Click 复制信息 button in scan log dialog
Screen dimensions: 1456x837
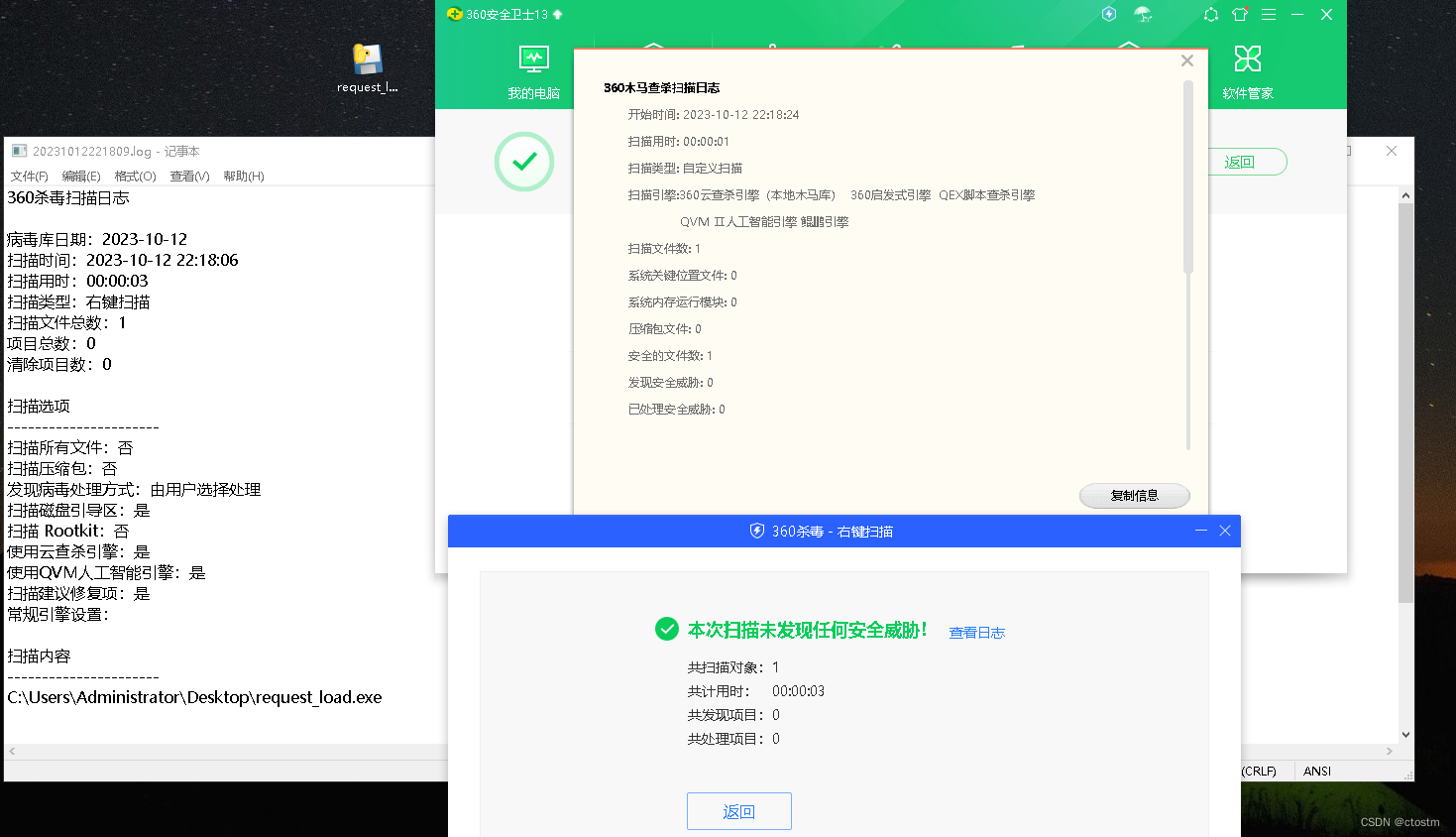point(1135,496)
